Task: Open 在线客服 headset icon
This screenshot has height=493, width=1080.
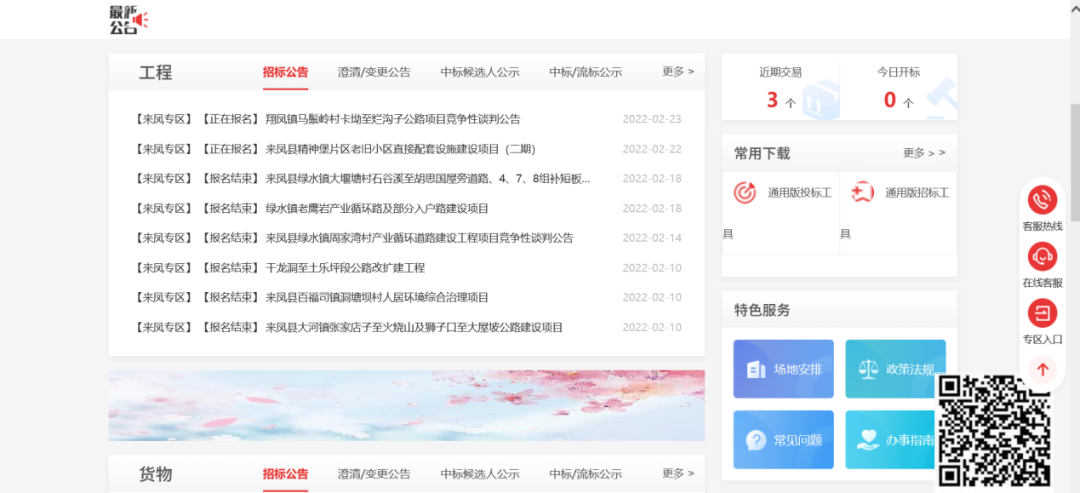Action: [x=1042, y=257]
